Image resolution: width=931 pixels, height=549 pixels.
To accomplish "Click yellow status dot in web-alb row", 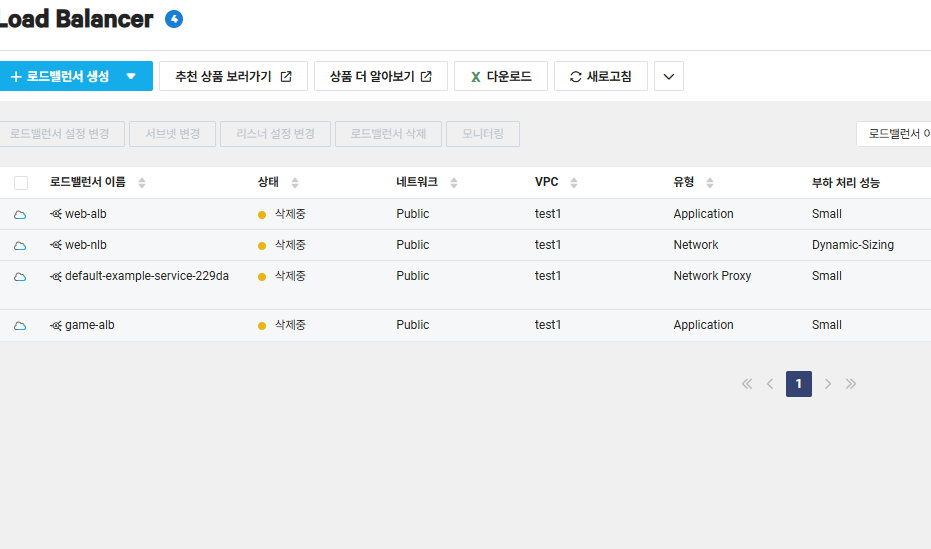I will coord(262,215).
